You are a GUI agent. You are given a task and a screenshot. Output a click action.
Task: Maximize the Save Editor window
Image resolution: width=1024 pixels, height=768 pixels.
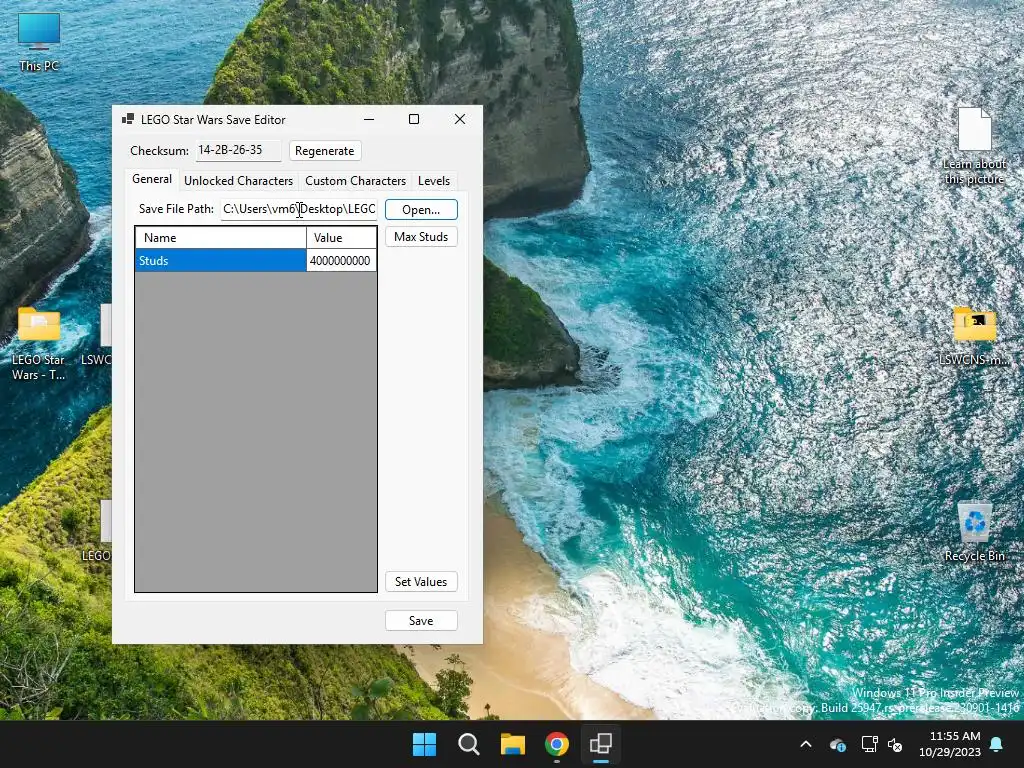(414, 120)
